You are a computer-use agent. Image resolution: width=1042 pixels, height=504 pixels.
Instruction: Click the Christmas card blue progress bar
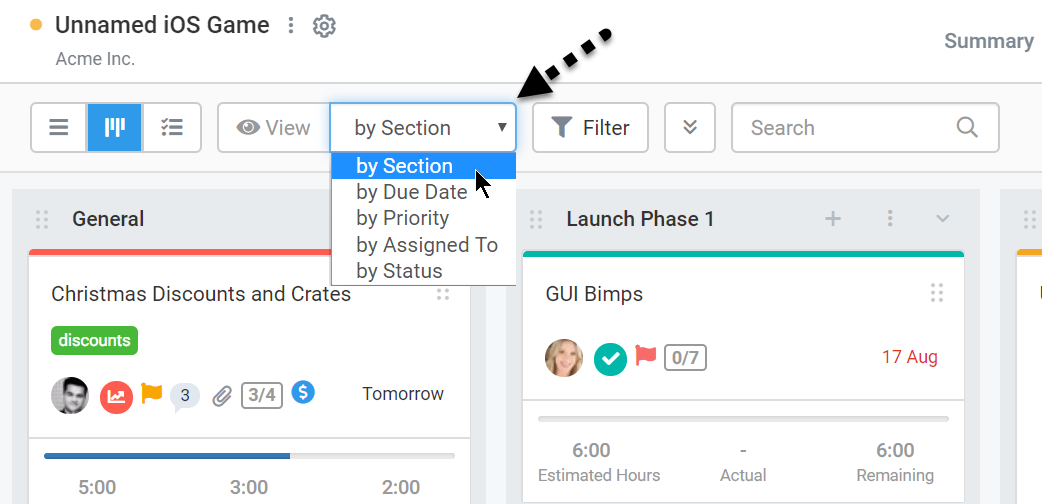click(167, 456)
